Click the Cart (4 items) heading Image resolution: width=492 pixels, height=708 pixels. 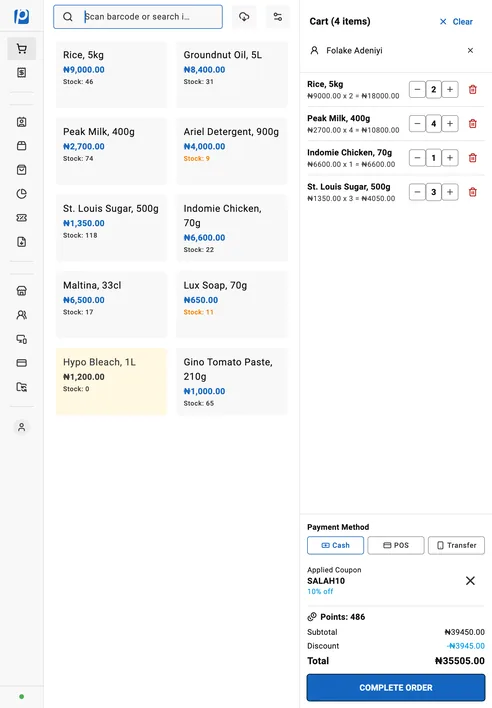[340, 21]
